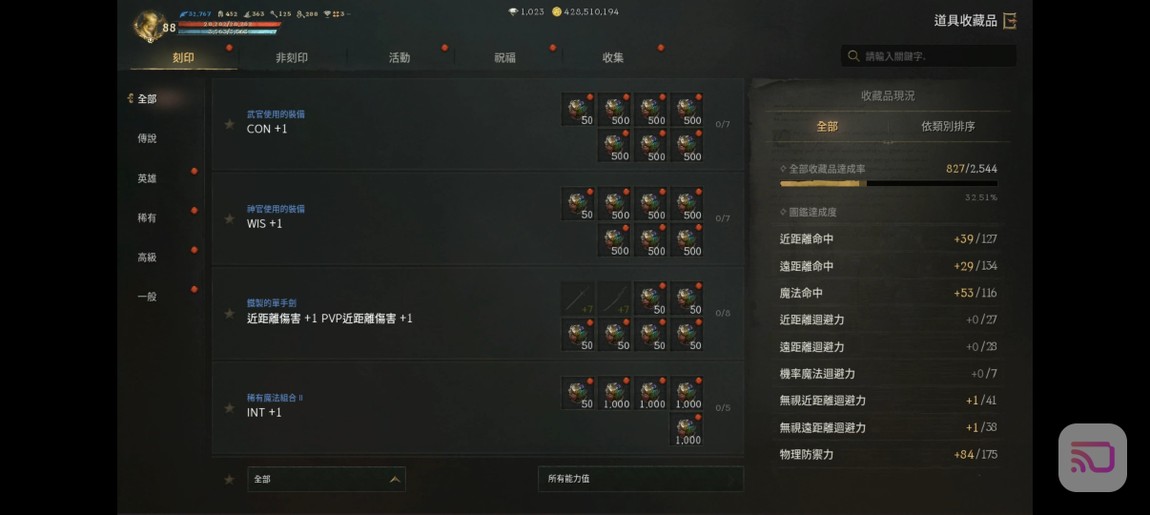Open the 全部 category dropdown at bottom
Image resolution: width=1150 pixels, height=515 pixels.
tap(326, 479)
